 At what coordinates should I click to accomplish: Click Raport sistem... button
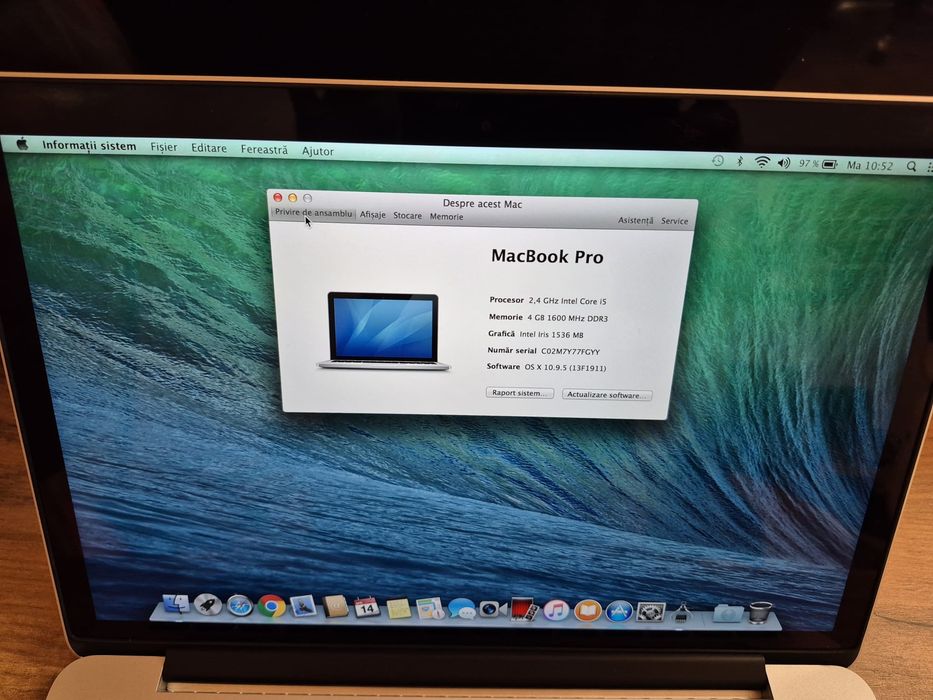pos(519,393)
